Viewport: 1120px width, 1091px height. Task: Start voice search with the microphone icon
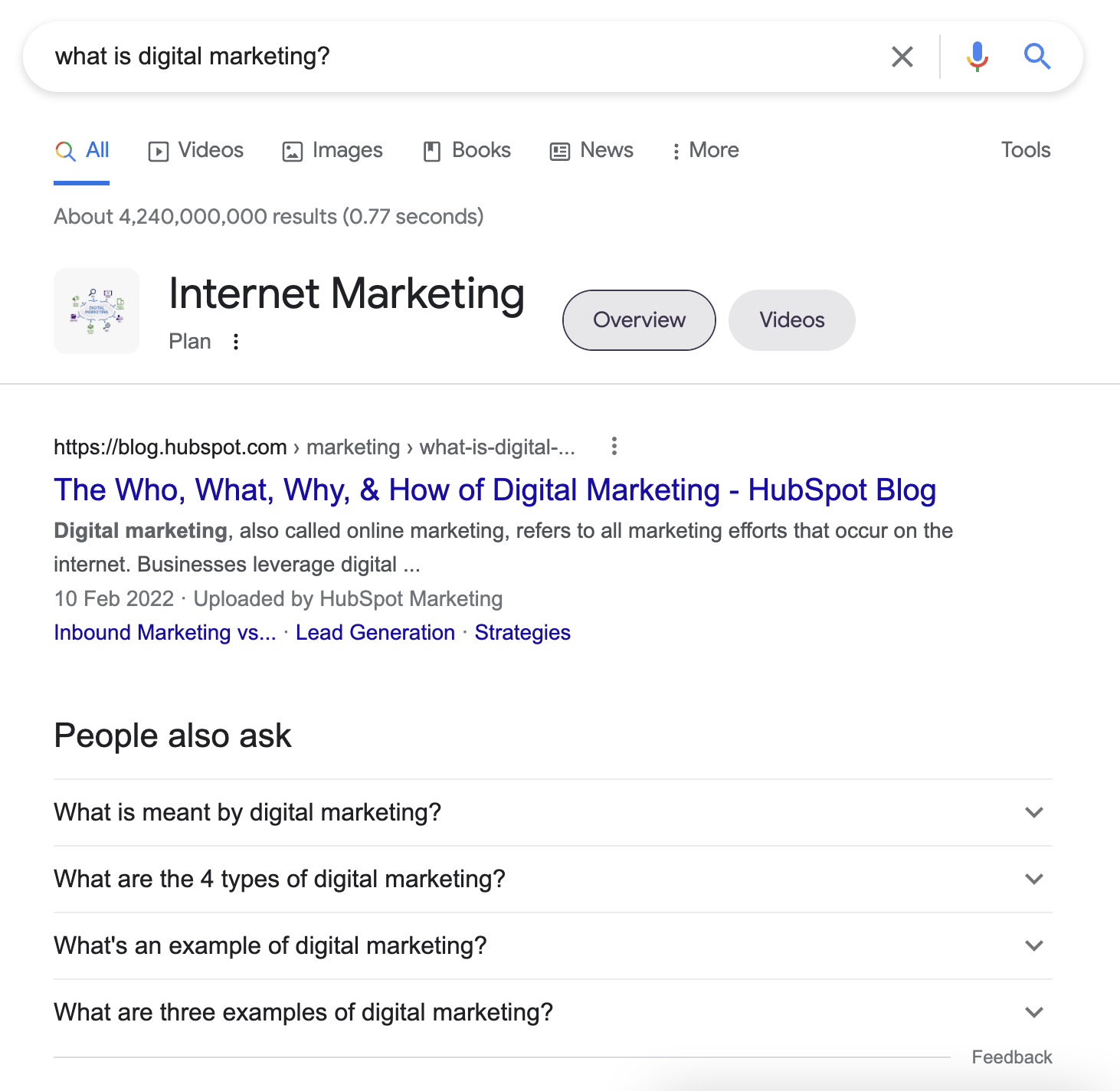point(977,57)
